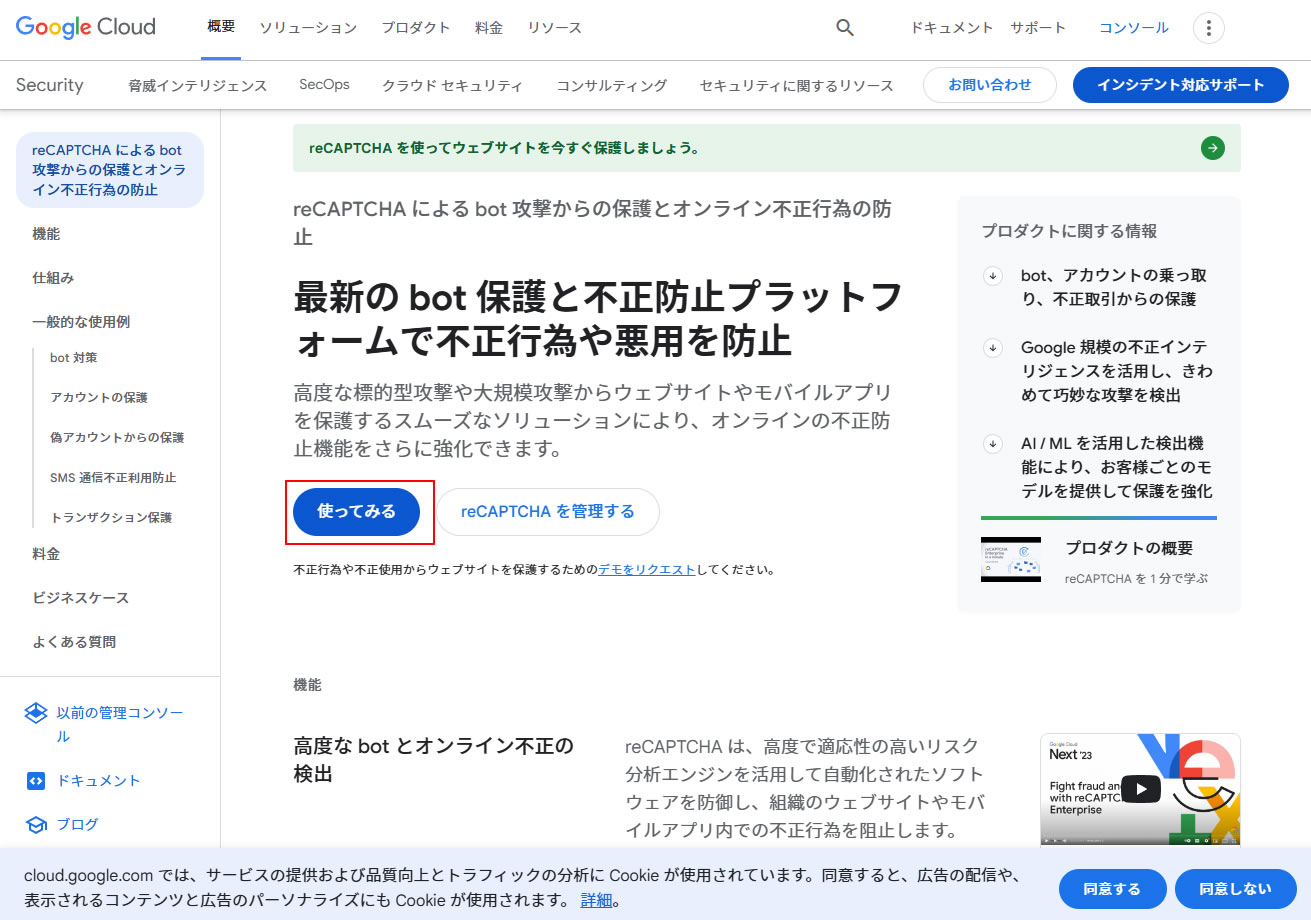Select bot 対策 in the sidebar

[74, 358]
